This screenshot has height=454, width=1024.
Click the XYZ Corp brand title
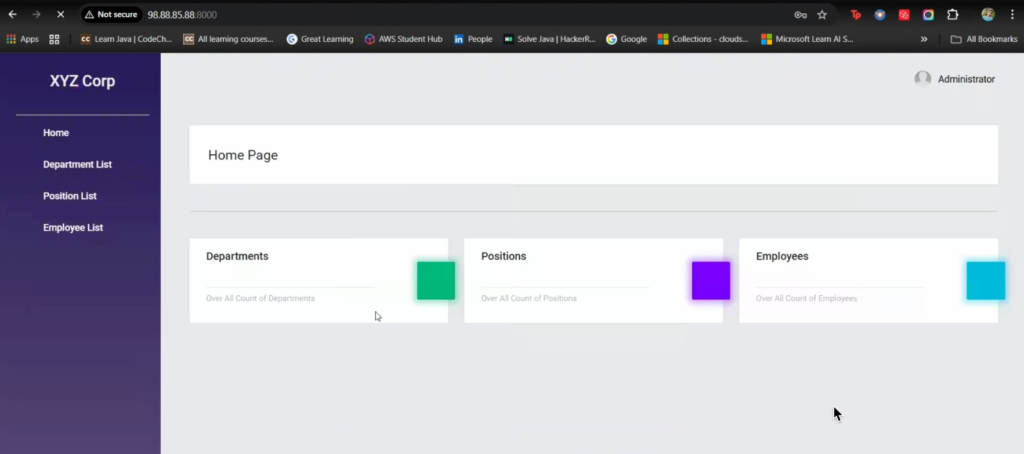click(82, 82)
